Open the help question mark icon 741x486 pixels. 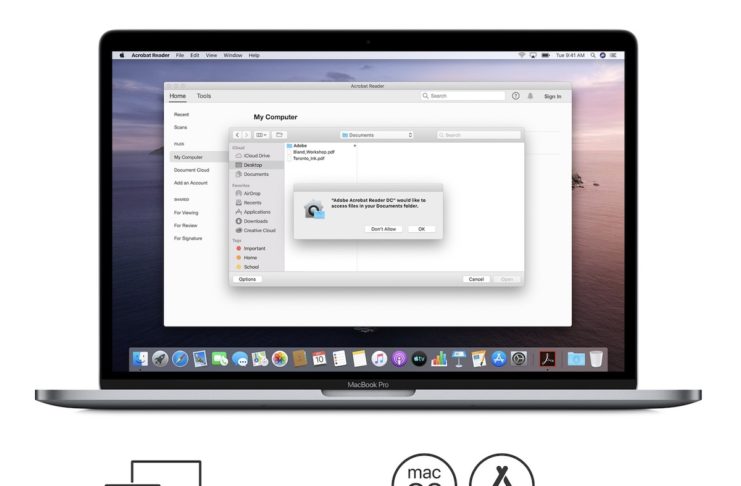[516, 96]
